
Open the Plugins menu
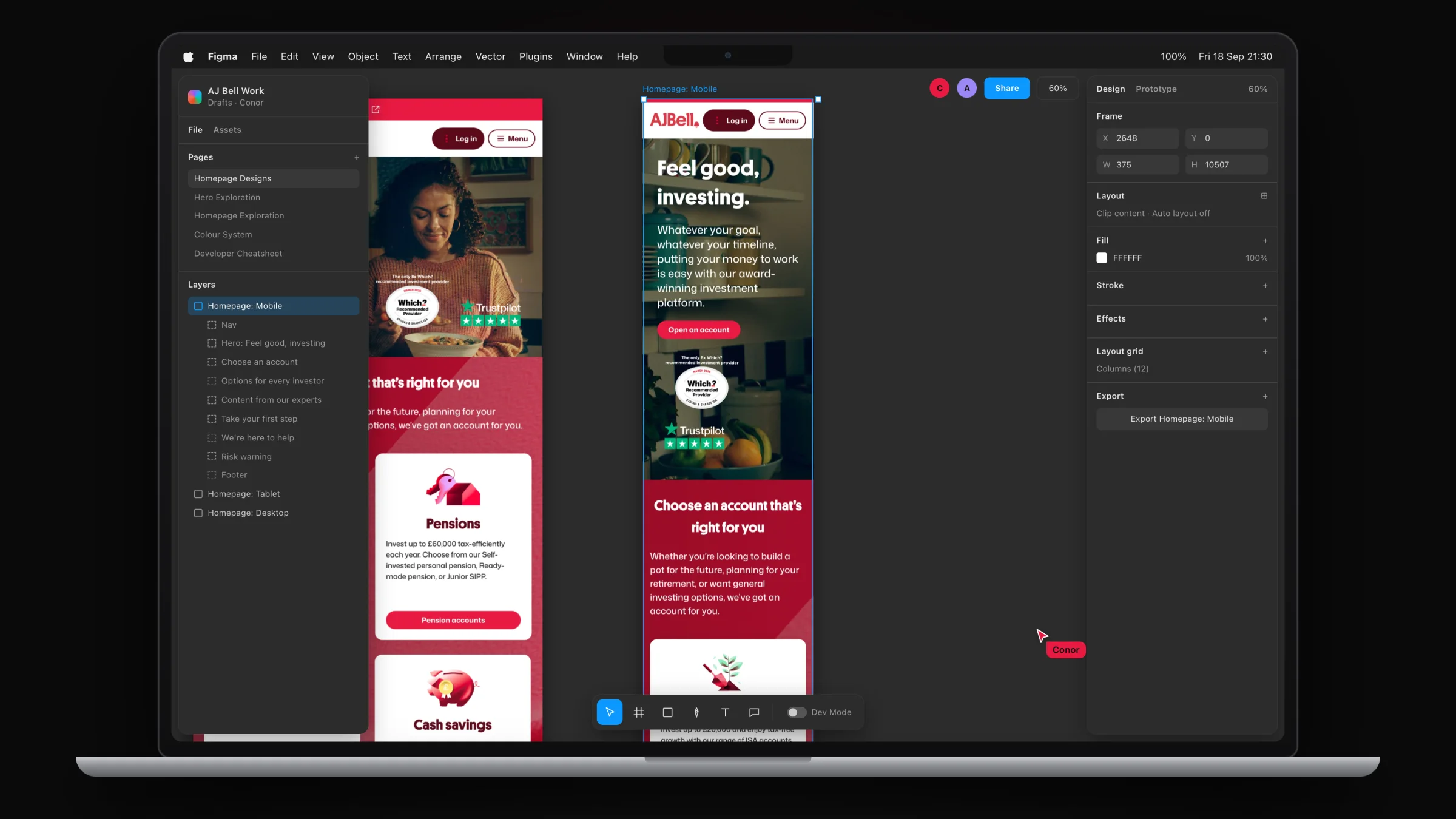(x=536, y=56)
